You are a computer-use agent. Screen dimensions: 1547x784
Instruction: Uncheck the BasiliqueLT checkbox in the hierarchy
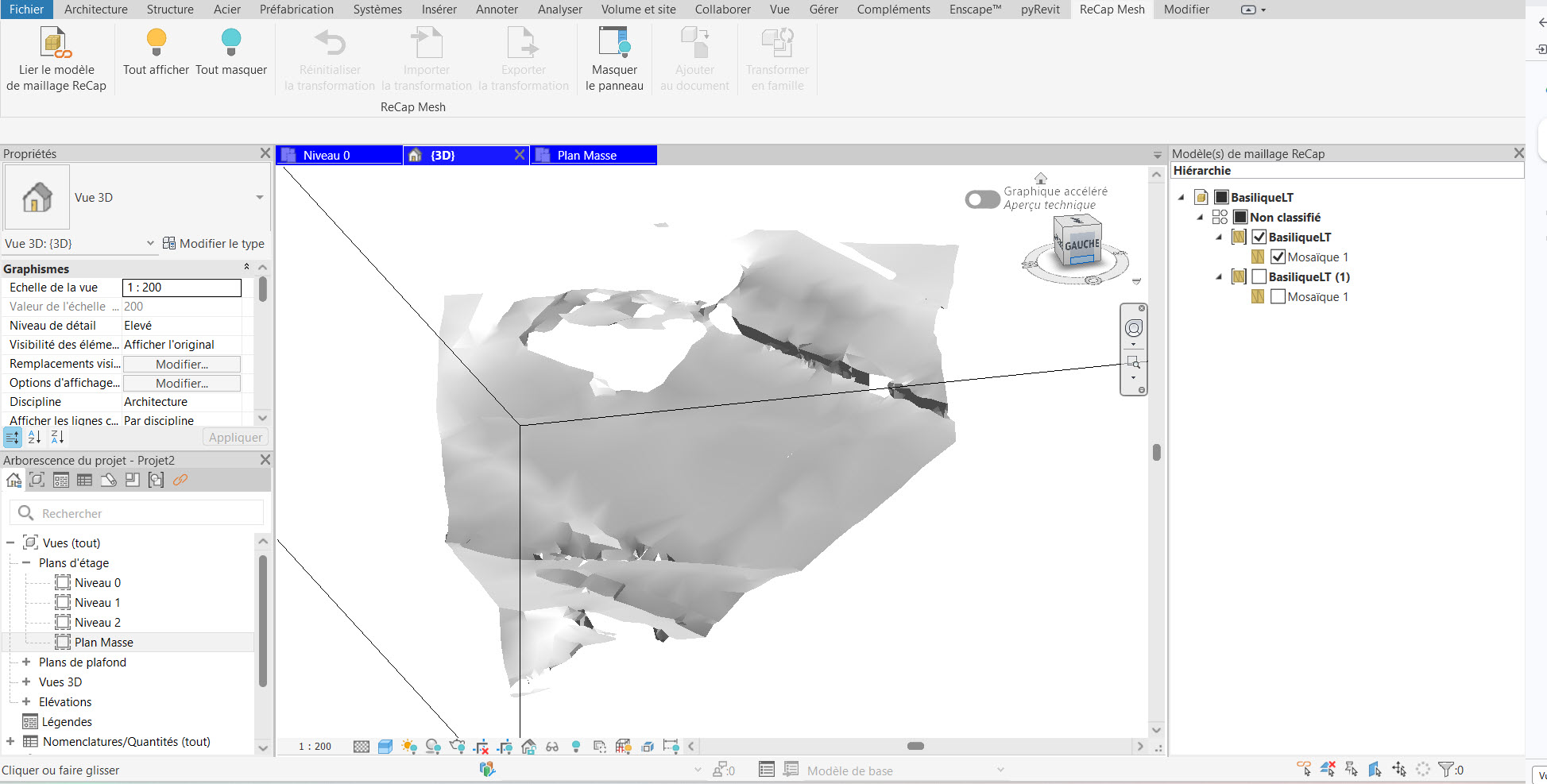1259,237
